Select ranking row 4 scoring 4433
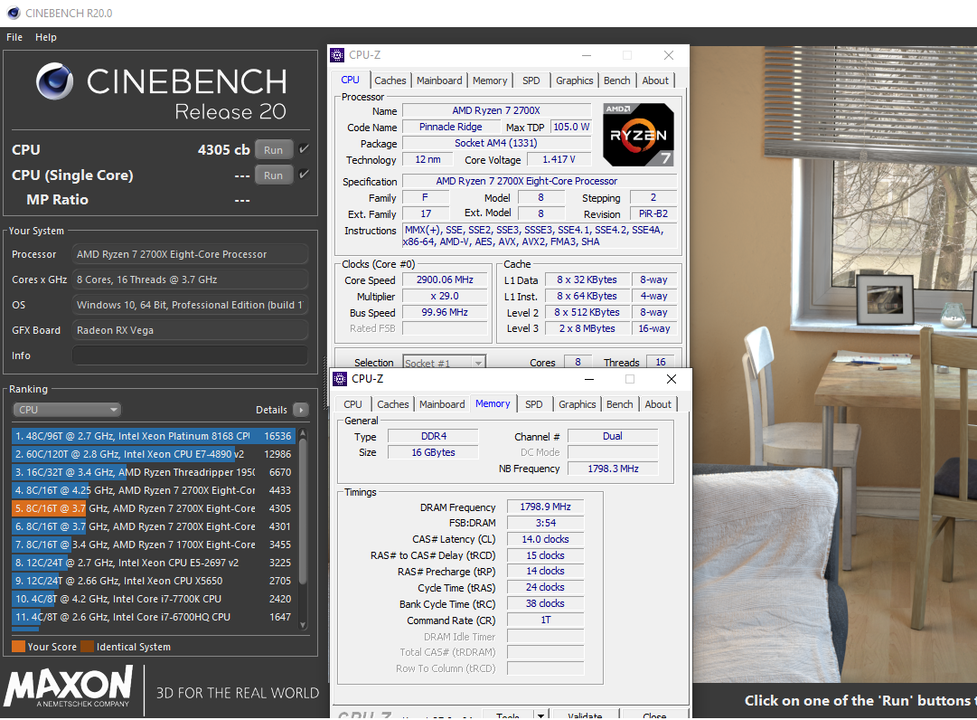 153,490
